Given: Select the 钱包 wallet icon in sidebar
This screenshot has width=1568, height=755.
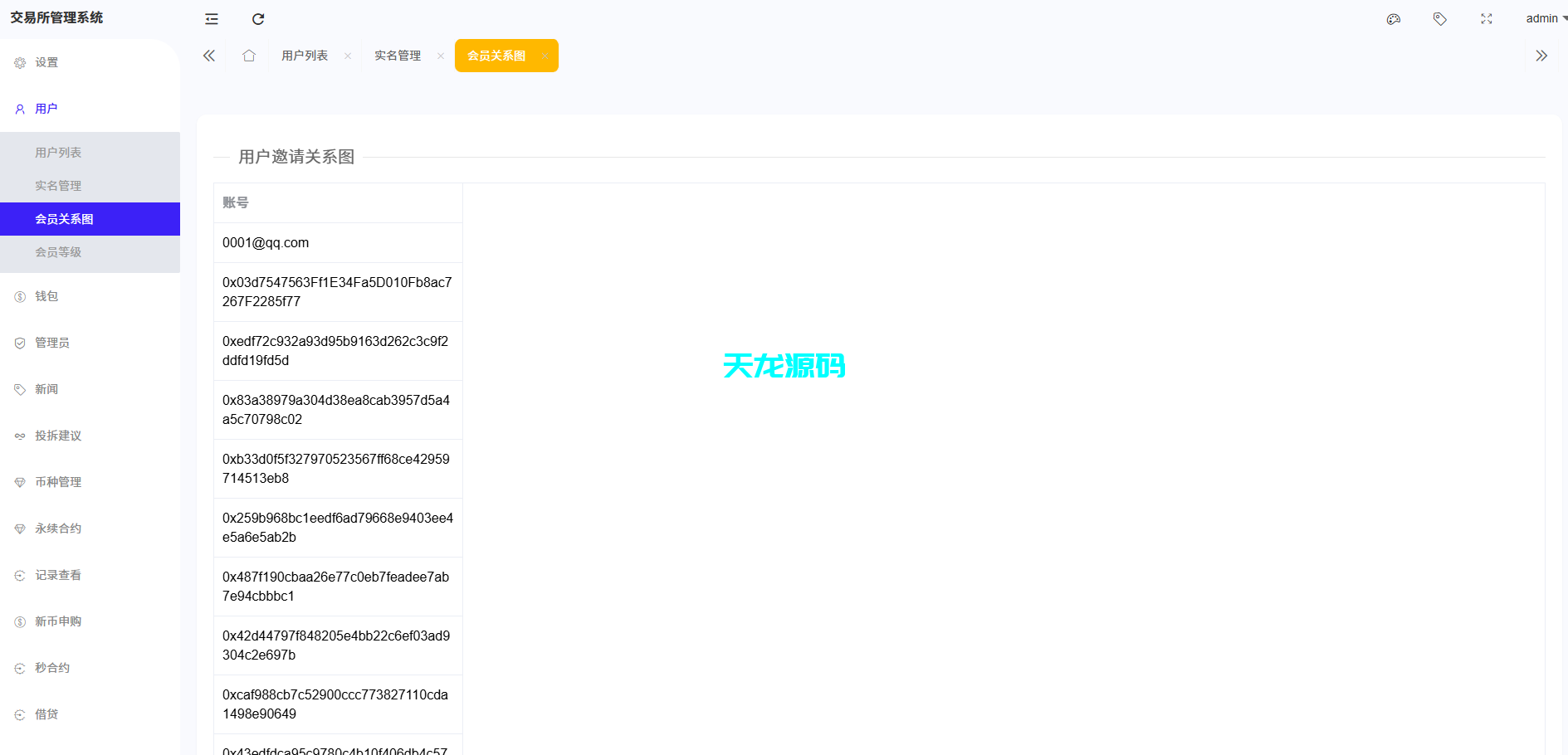Looking at the screenshot, I should pyautogui.click(x=19, y=296).
